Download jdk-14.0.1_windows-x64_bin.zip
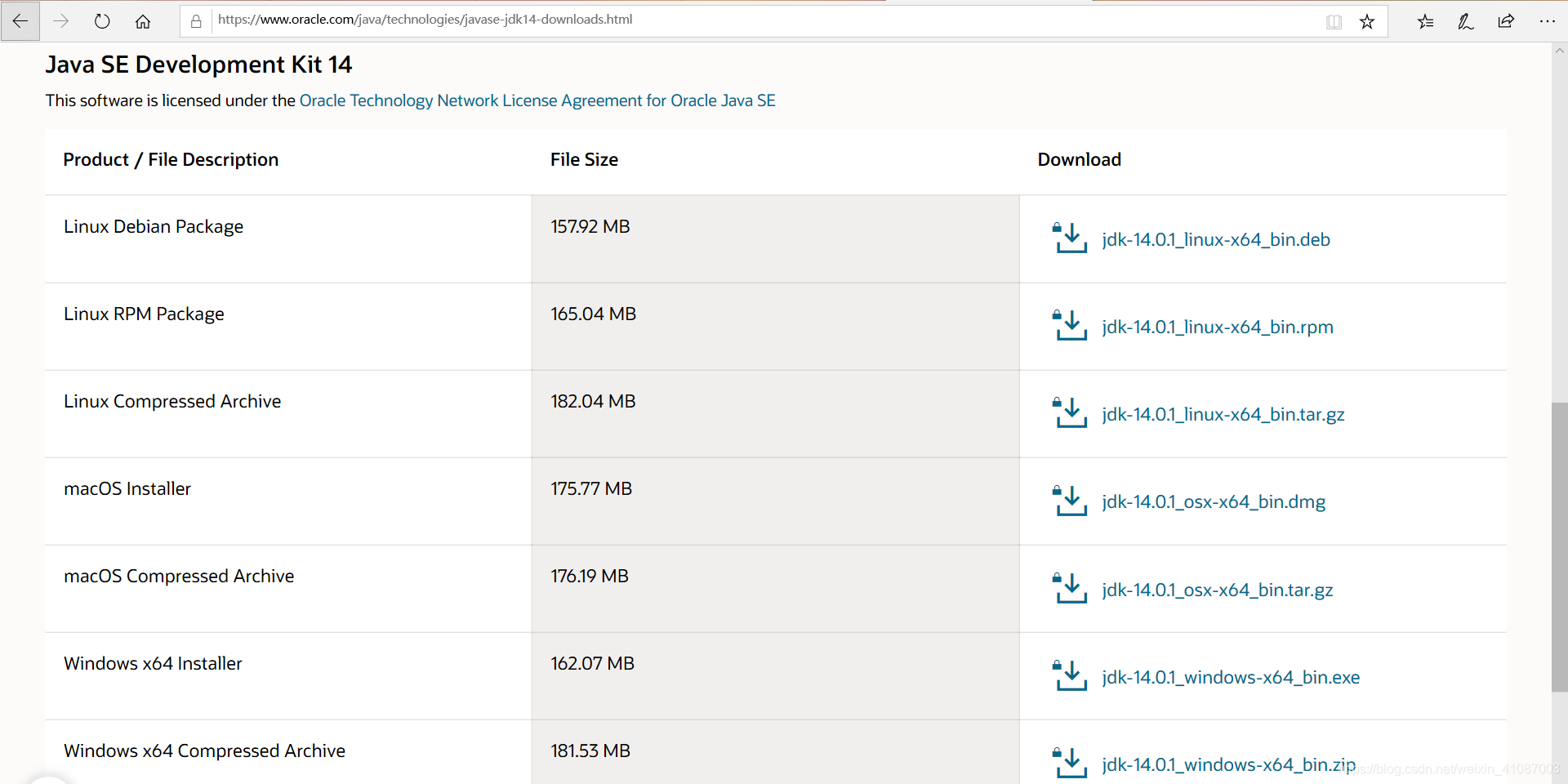This screenshot has width=1568, height=784. pyautogui.click(x=1229, y=764)
